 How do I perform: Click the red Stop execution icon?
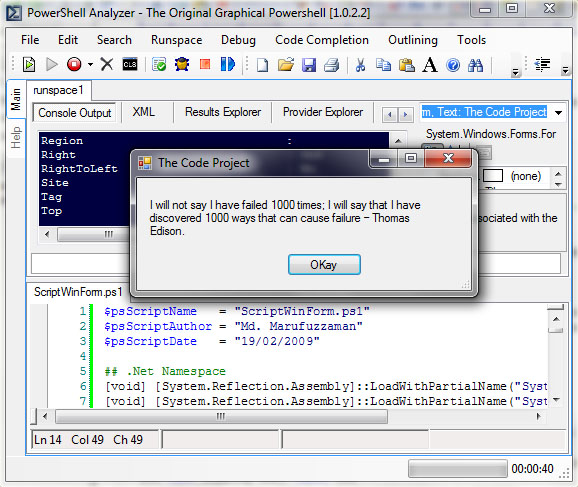(74, 65)
